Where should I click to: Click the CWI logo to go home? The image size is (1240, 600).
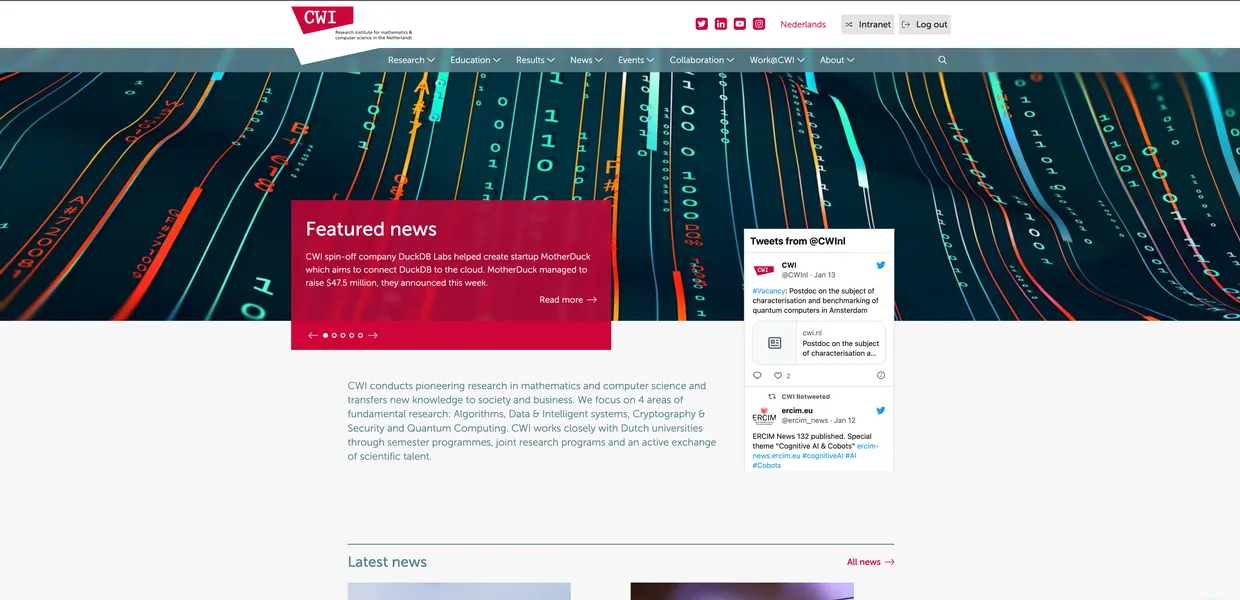click(x=320, y=22)
